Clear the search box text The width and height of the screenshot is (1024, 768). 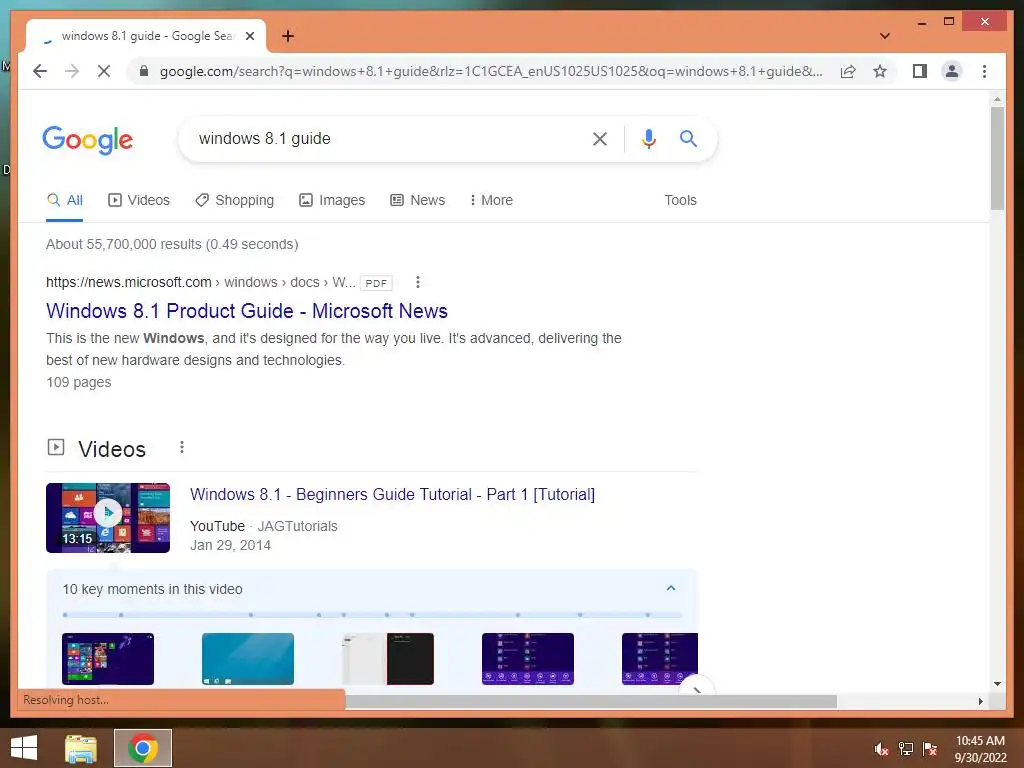(x=600, y=138)
